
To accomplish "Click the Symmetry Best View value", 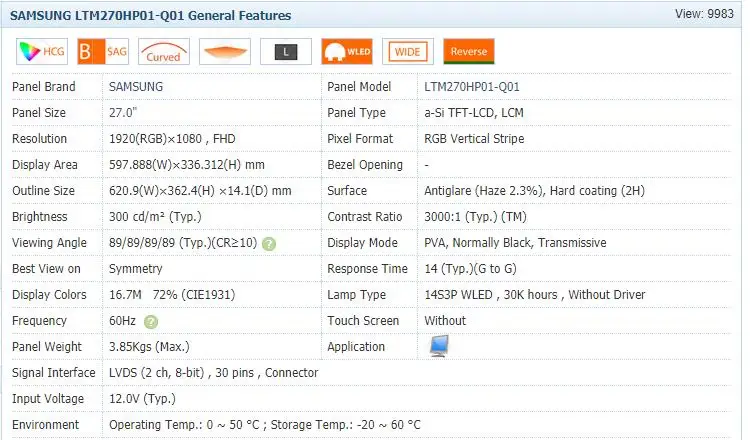I will (x=135, y=268).
